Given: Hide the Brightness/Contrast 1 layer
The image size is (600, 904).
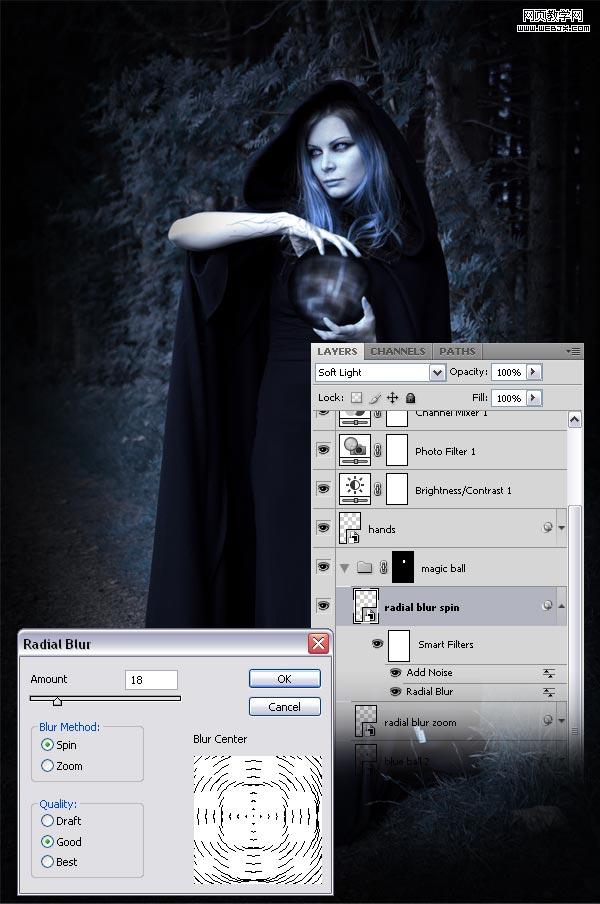Looking at the screenshot, I should click(323, 489).
